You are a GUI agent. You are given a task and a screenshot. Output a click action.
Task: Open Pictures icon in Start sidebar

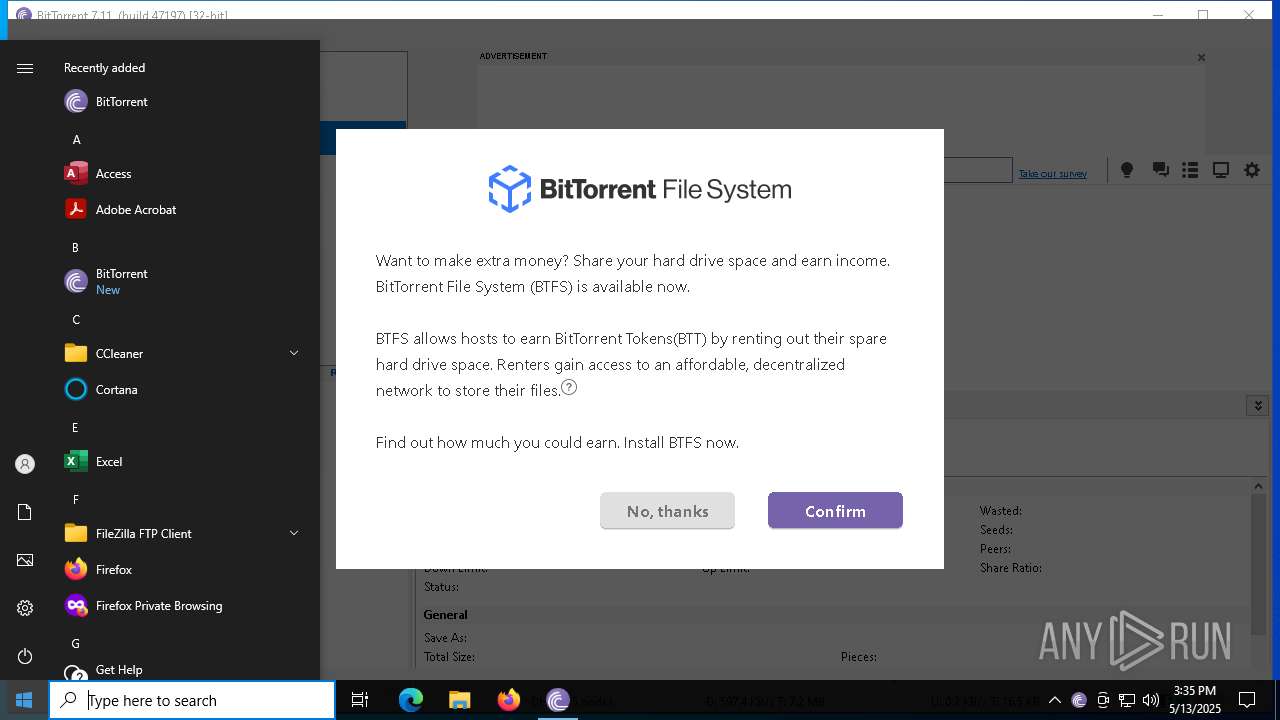(x=25, y=560)
